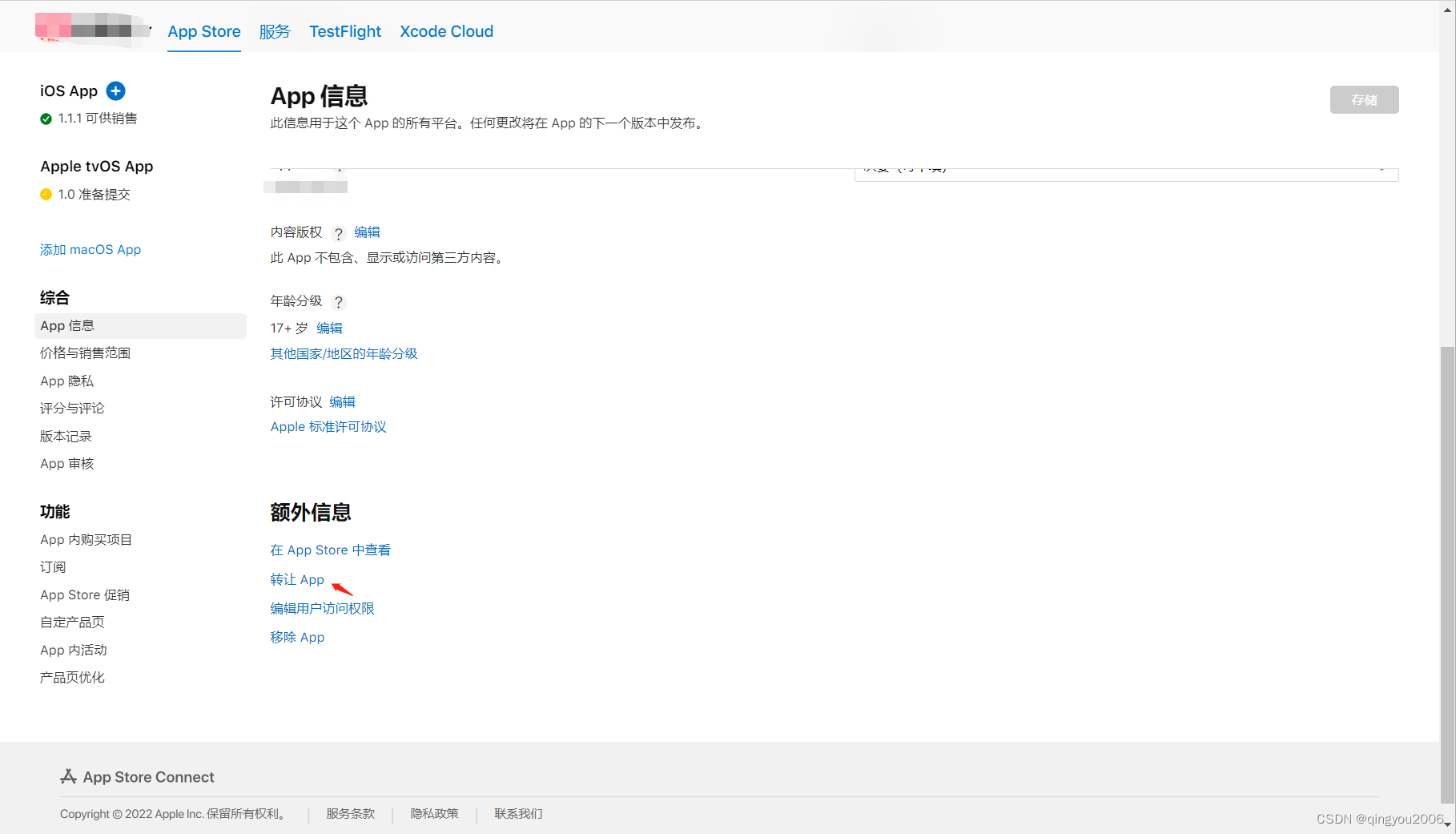Image resolution: width=1456 pixels, height=834 pixels.
Task: Click 移除 App link
Action: pyautogui.click(x=297, y=637)
